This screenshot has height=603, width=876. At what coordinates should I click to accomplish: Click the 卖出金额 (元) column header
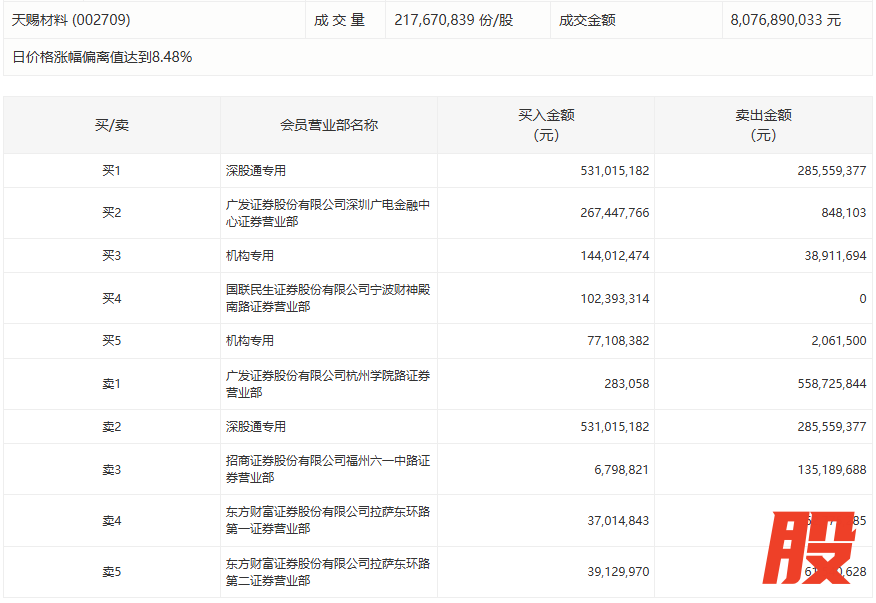763,125
